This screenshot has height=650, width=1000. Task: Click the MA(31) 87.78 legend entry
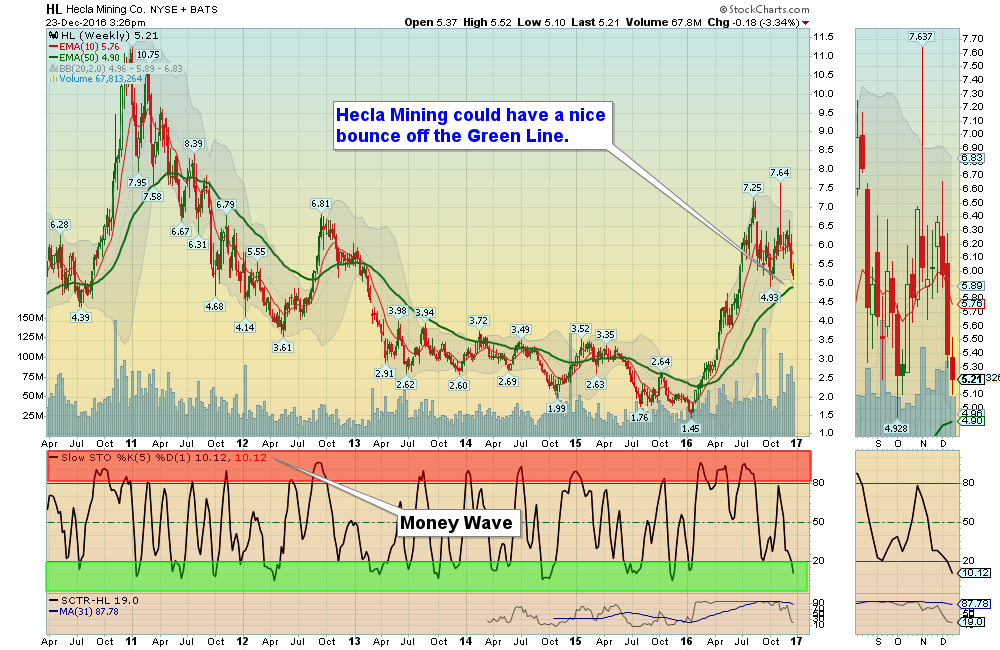click(89, 612)
